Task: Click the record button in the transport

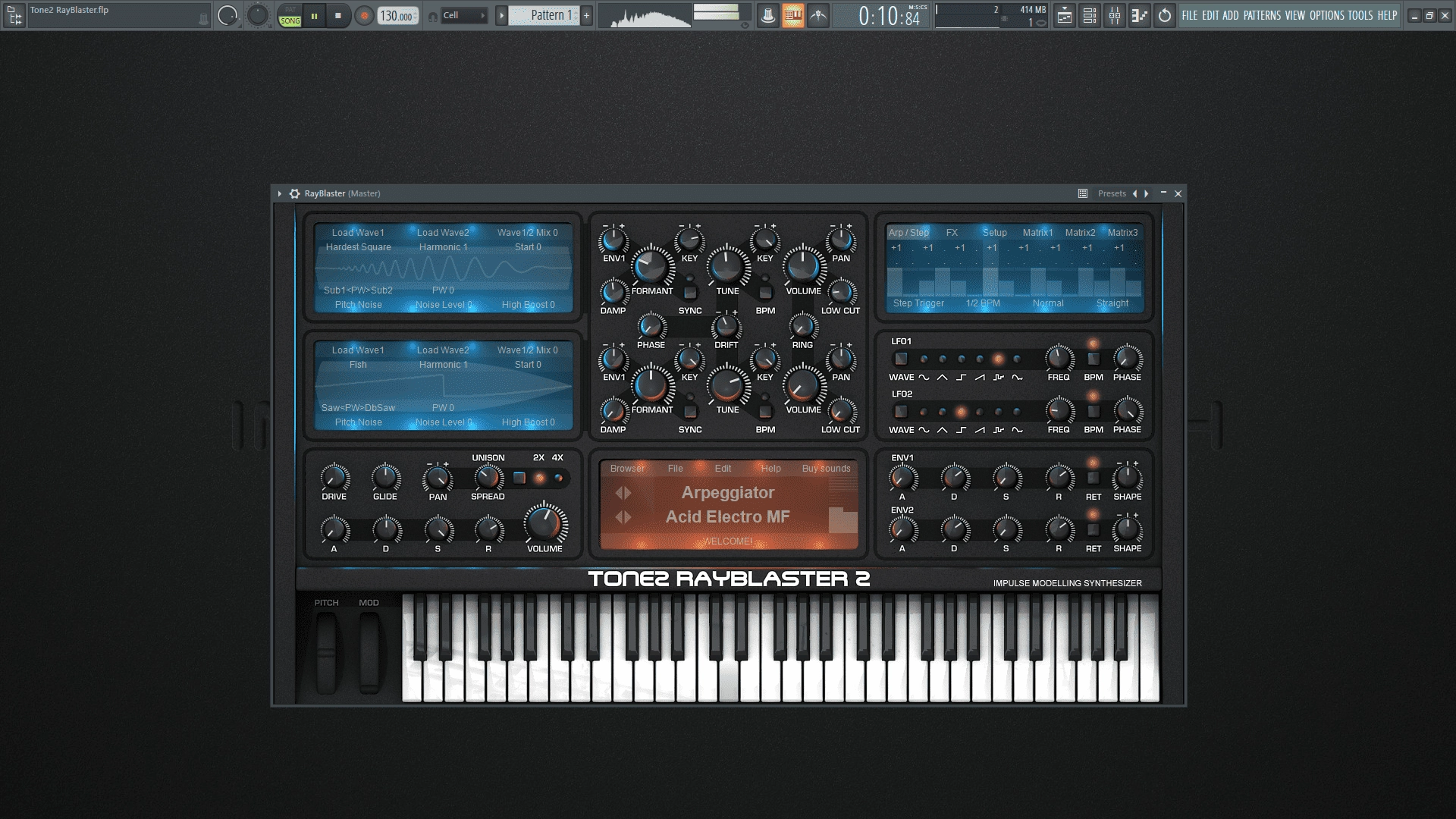Action: tap(365, 15)
